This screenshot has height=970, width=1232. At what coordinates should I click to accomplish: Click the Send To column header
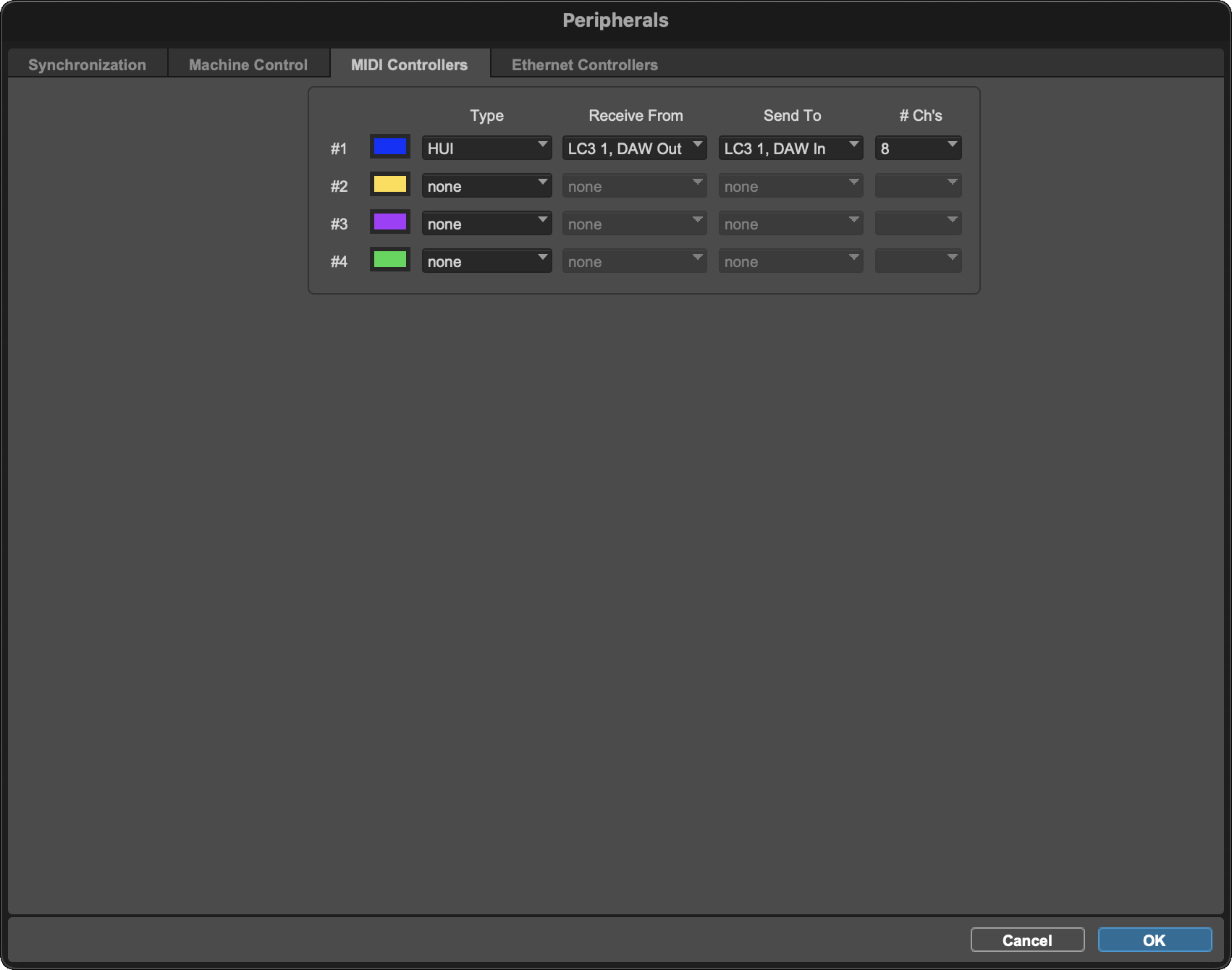(x=792, y=115)
